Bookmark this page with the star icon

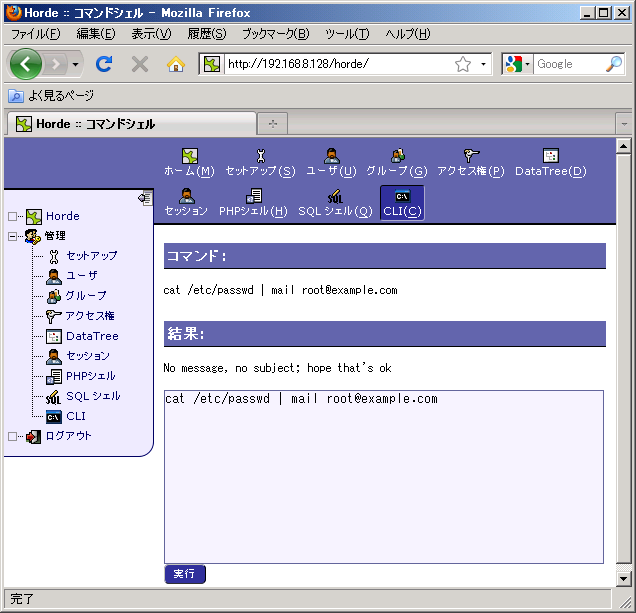coord(463,64)
